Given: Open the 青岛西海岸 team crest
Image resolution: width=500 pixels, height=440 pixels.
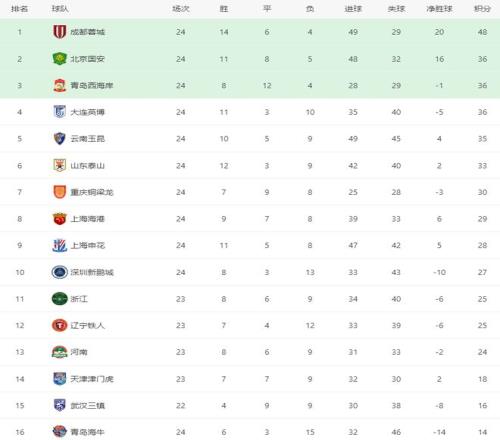Looking at the screenshot, I should [60, 85].
